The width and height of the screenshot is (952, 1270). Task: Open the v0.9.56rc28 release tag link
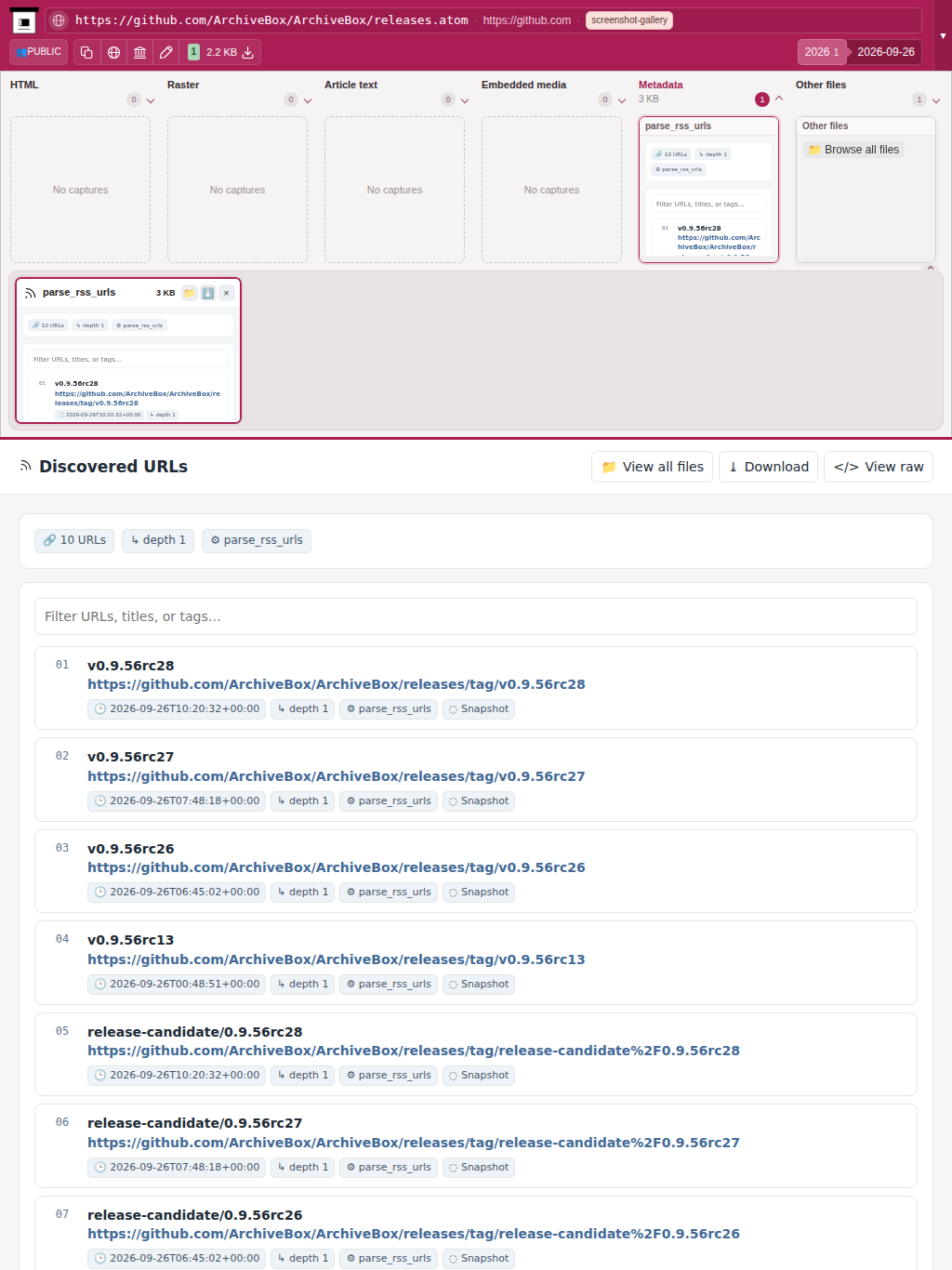pyautogui.click(x=337, y=684)
